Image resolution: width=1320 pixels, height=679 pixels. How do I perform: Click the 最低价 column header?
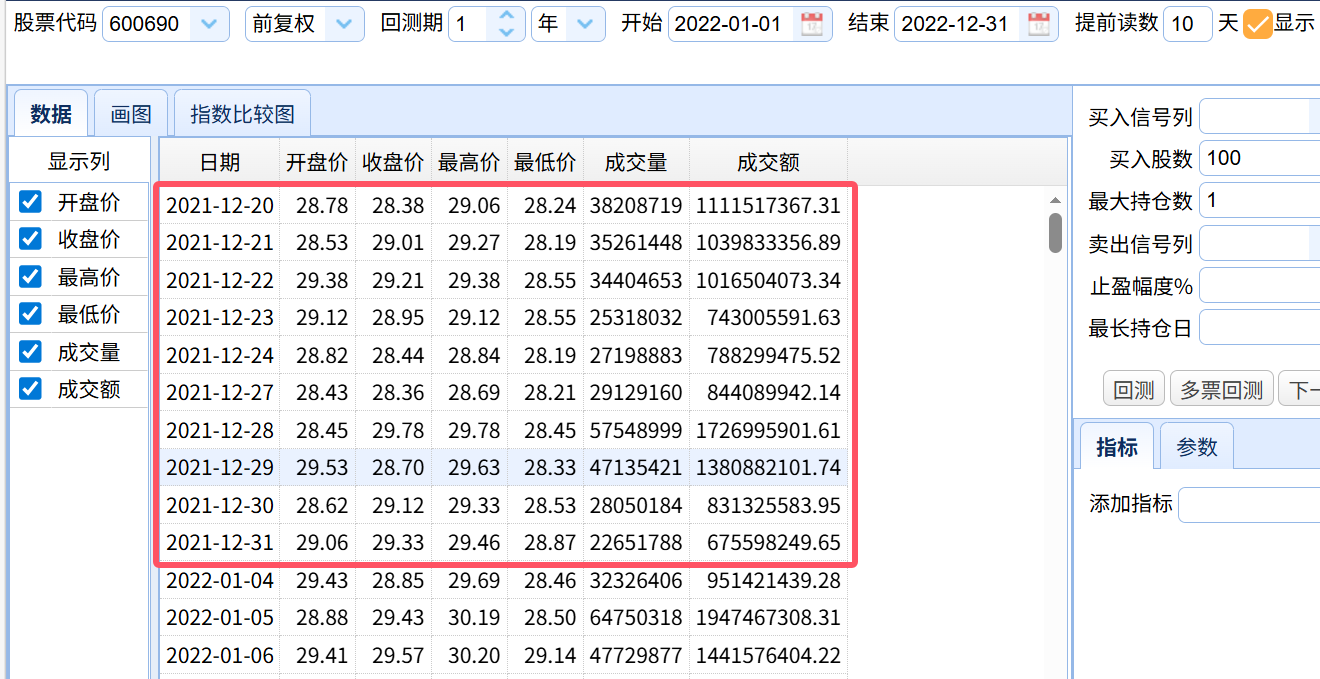click(546, 163)
